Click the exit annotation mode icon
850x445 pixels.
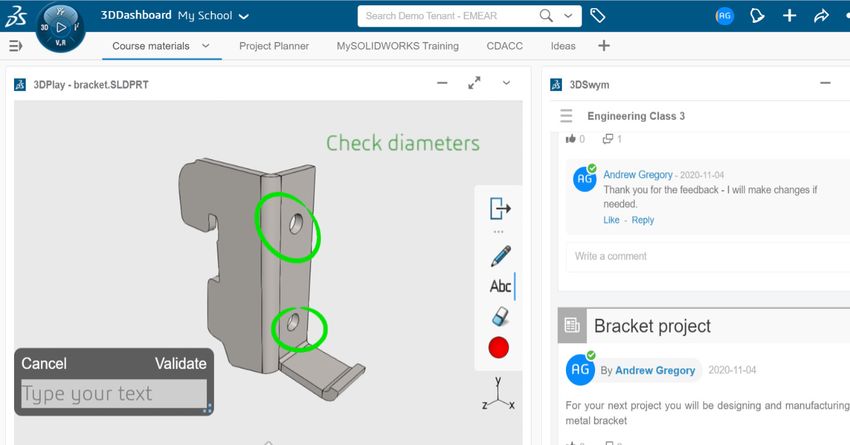pos(500,208)
